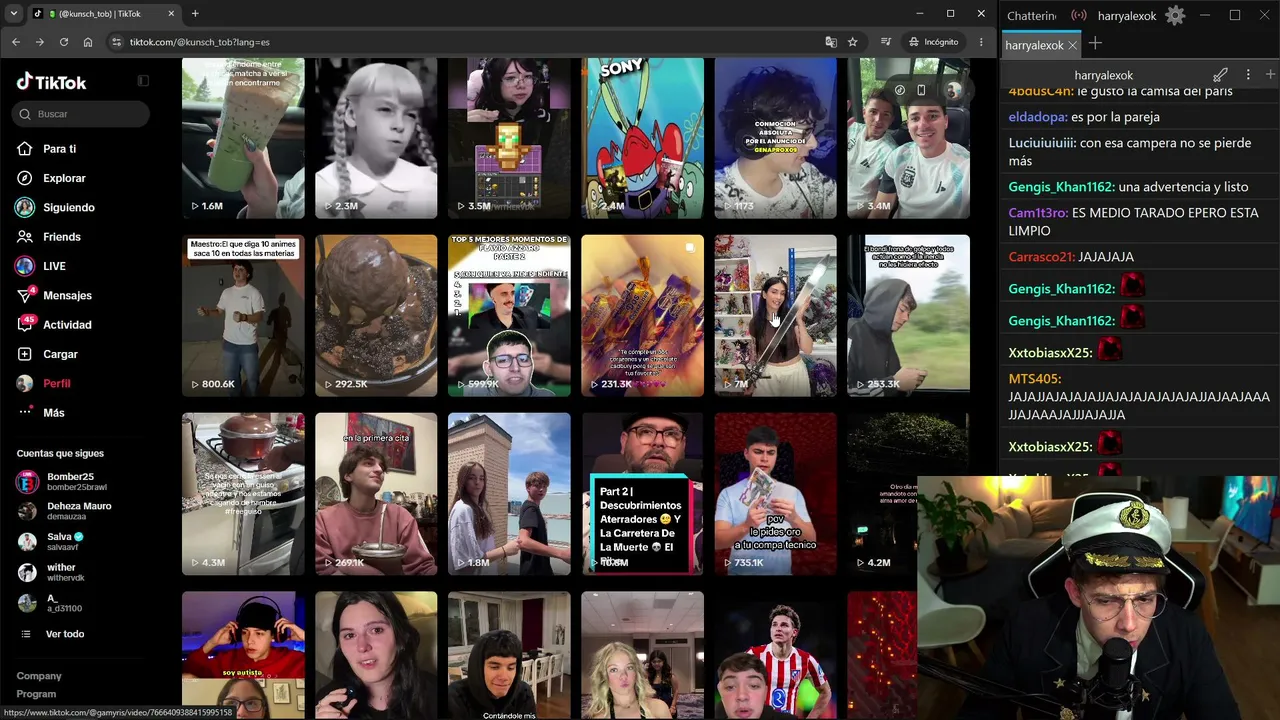The image size is (1280, 720).
Task: Close the TikTok browser tab
Action: [x=171, y=14]
